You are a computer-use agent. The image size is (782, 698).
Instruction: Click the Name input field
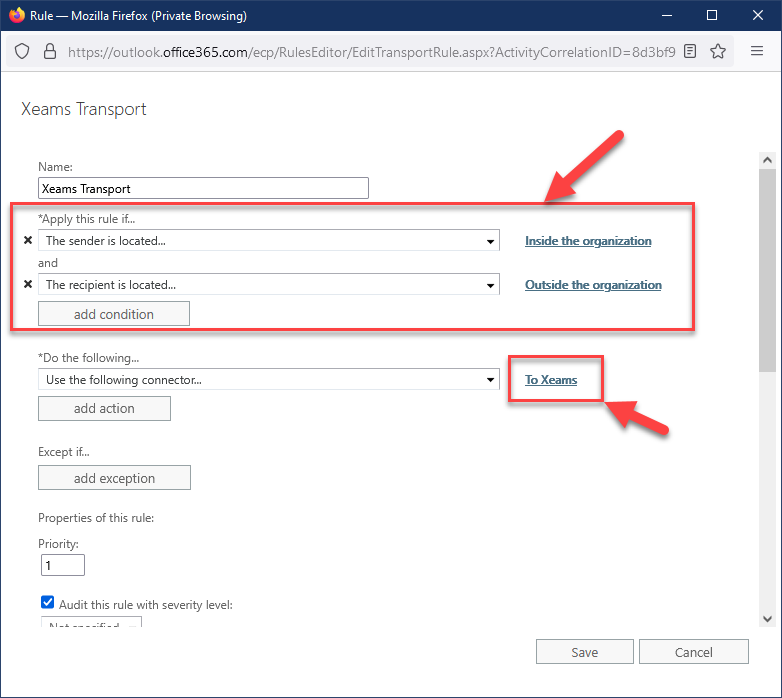click(x=203, y=188)
